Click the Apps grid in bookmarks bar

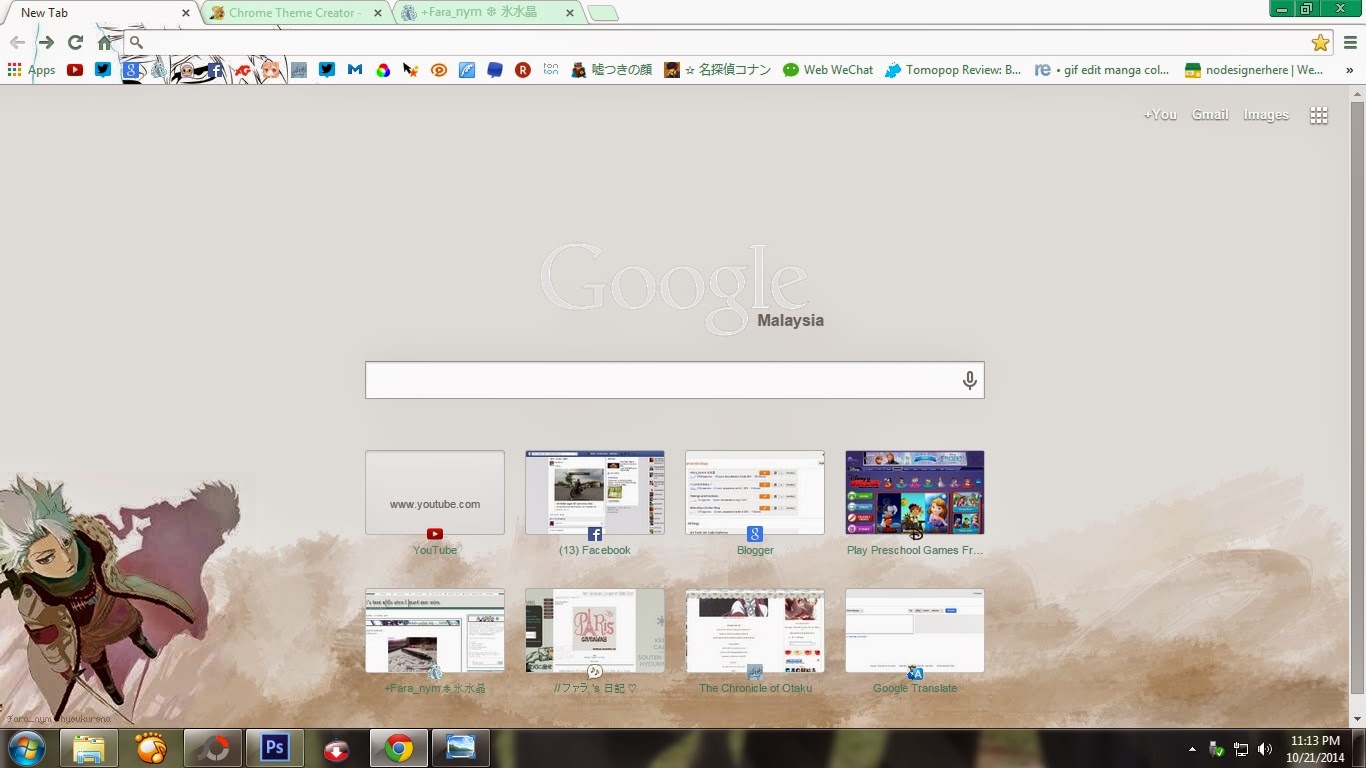point(31,70)
